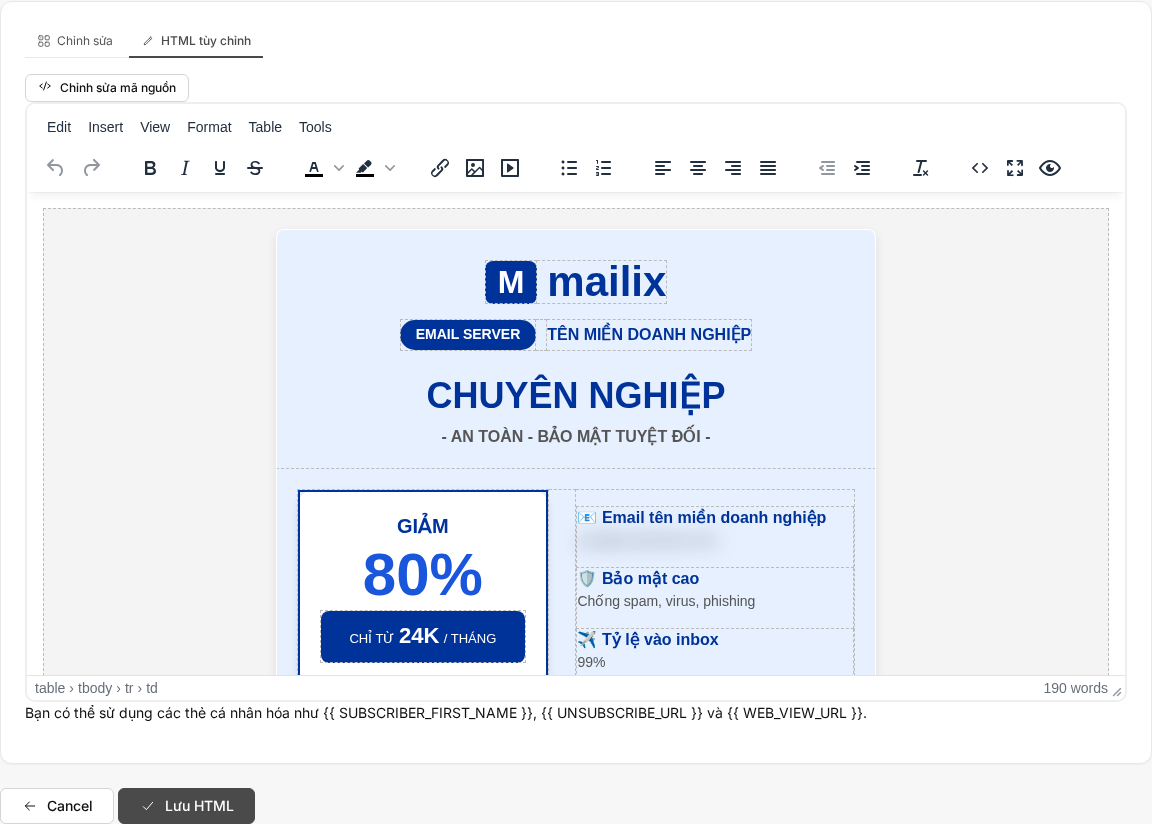1152x824 pixels.
Task: Select 'table' in element path
Action: pyautogui.click(x=50, y=688)
